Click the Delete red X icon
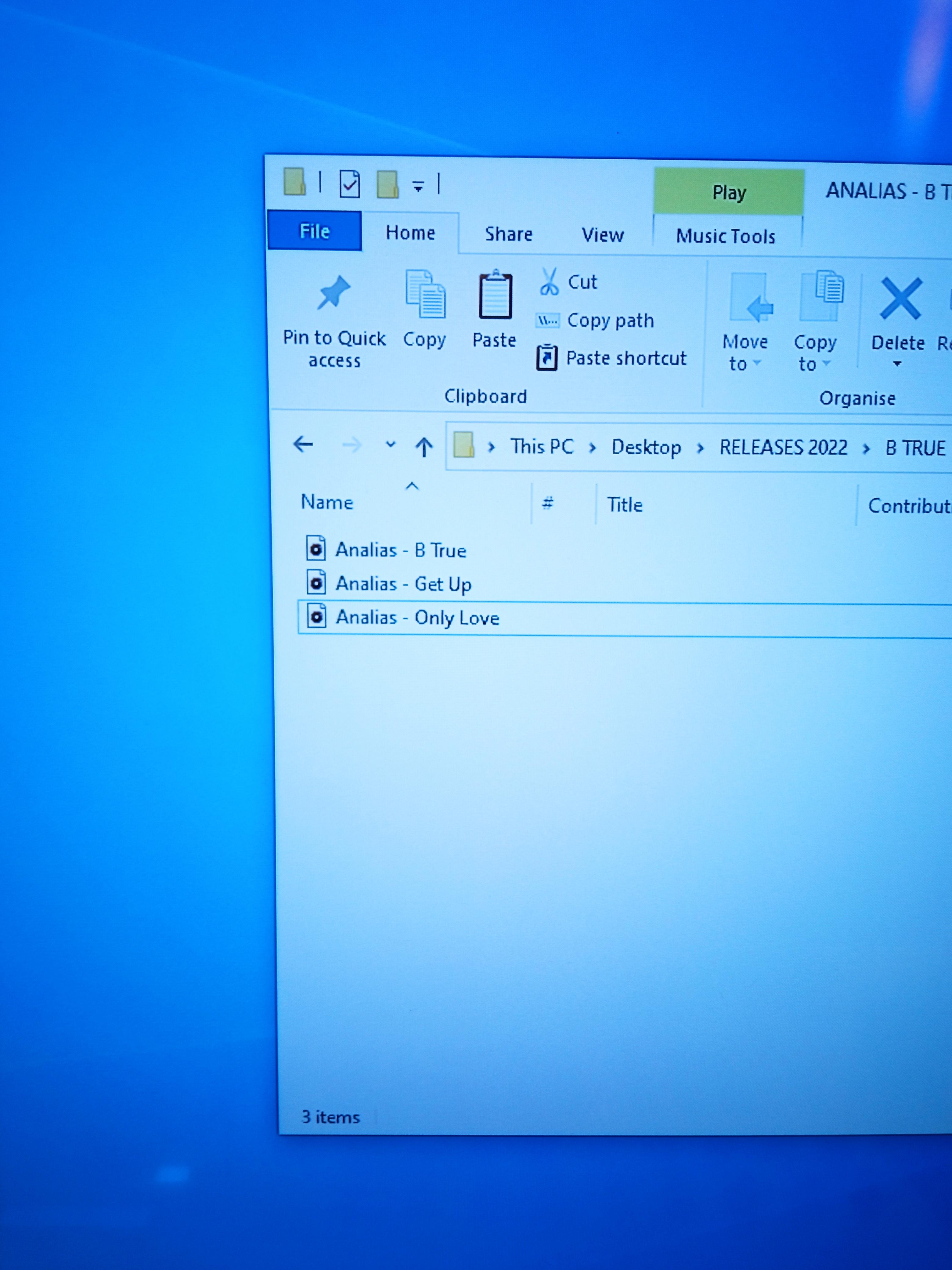 (901, 299)
